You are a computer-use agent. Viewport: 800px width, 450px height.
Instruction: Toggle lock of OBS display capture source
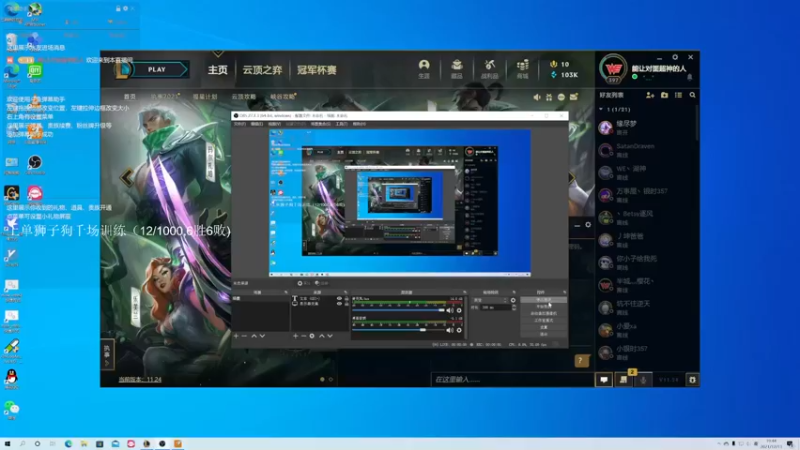click(346, 304)
